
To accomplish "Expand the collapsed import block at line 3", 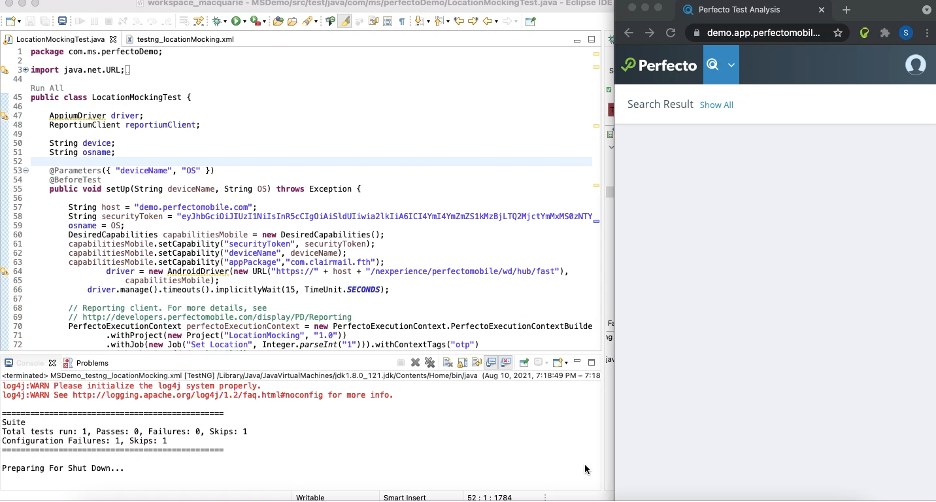I will [x=26, y=70].
